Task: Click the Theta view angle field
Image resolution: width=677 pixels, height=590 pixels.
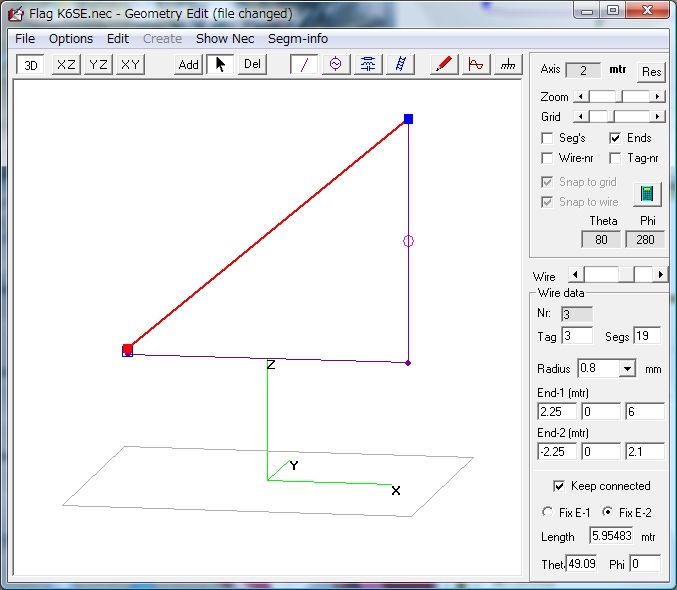Action: tap(601, 240)
